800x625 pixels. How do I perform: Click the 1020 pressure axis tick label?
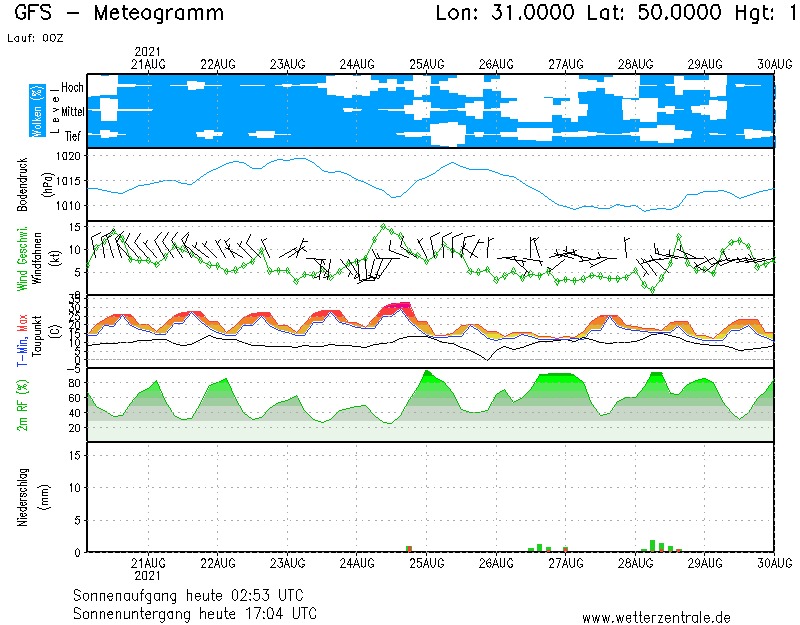click(x=68, y=157)
